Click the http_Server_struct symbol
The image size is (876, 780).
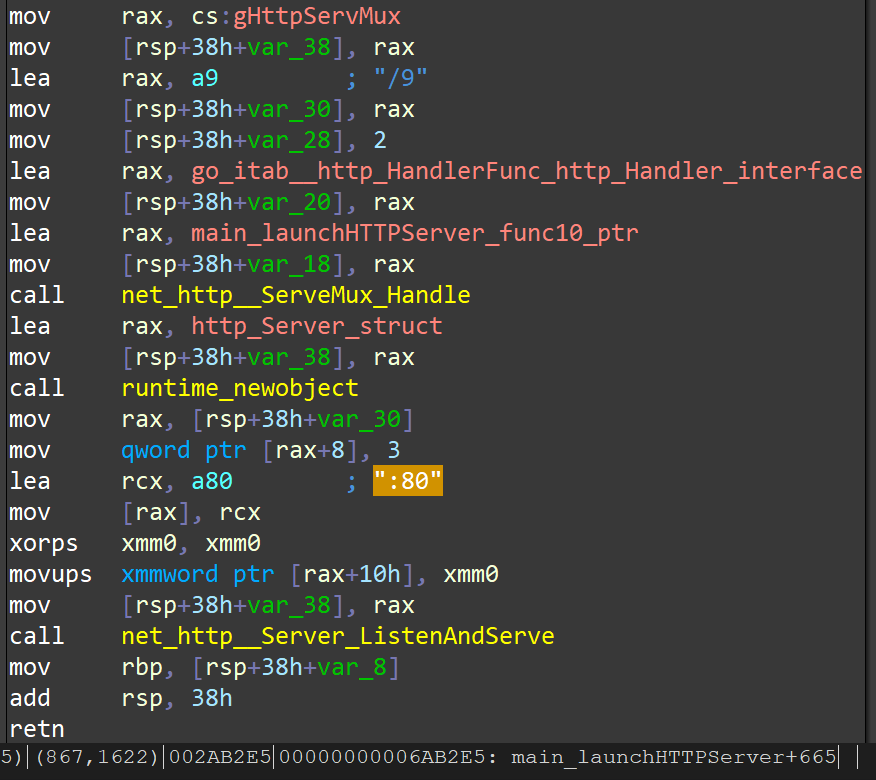(317, 326)
